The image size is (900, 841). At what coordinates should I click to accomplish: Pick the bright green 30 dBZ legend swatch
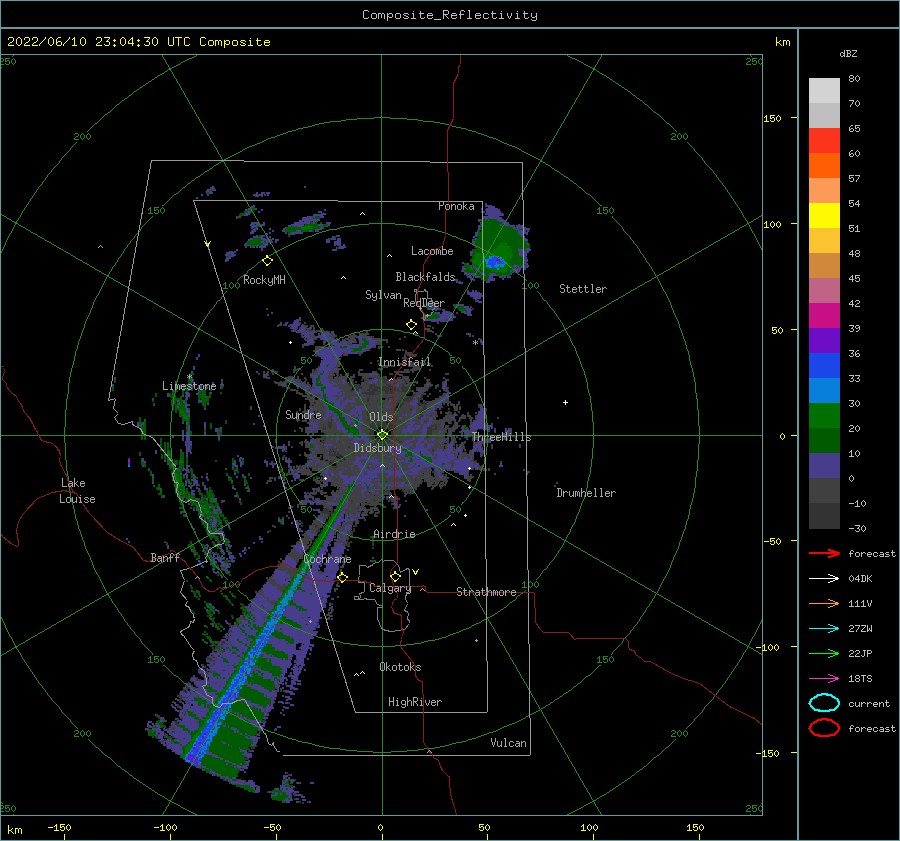pos(824,415)
